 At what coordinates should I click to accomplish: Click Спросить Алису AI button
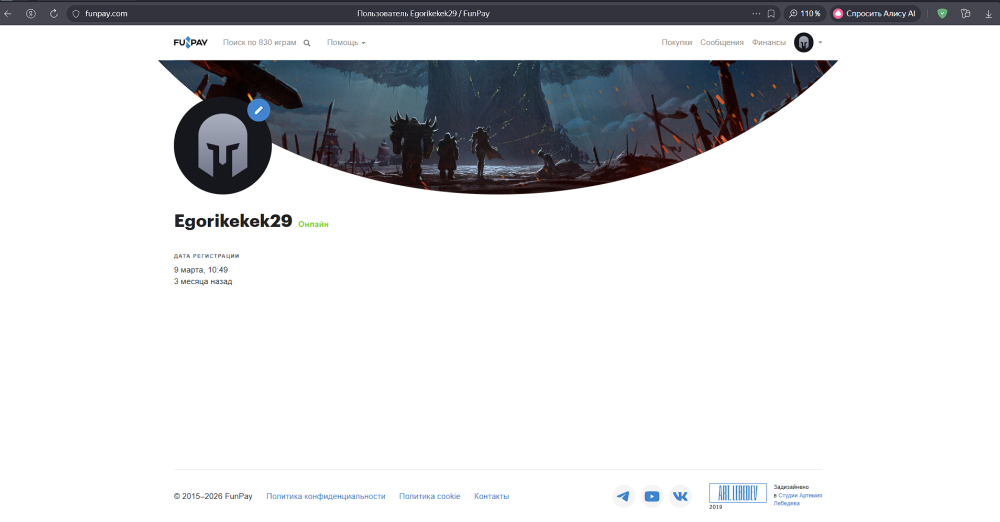pos(875,13)
